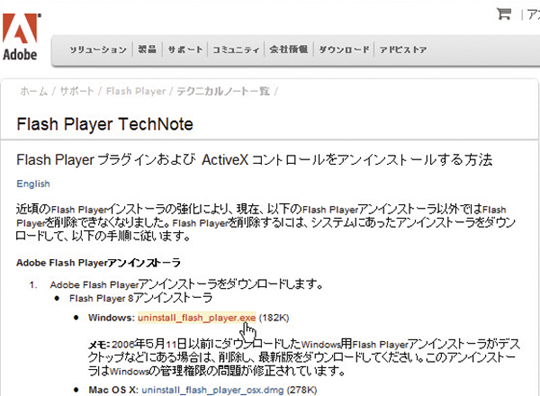Click the Adobe logo

coord(21,37)
